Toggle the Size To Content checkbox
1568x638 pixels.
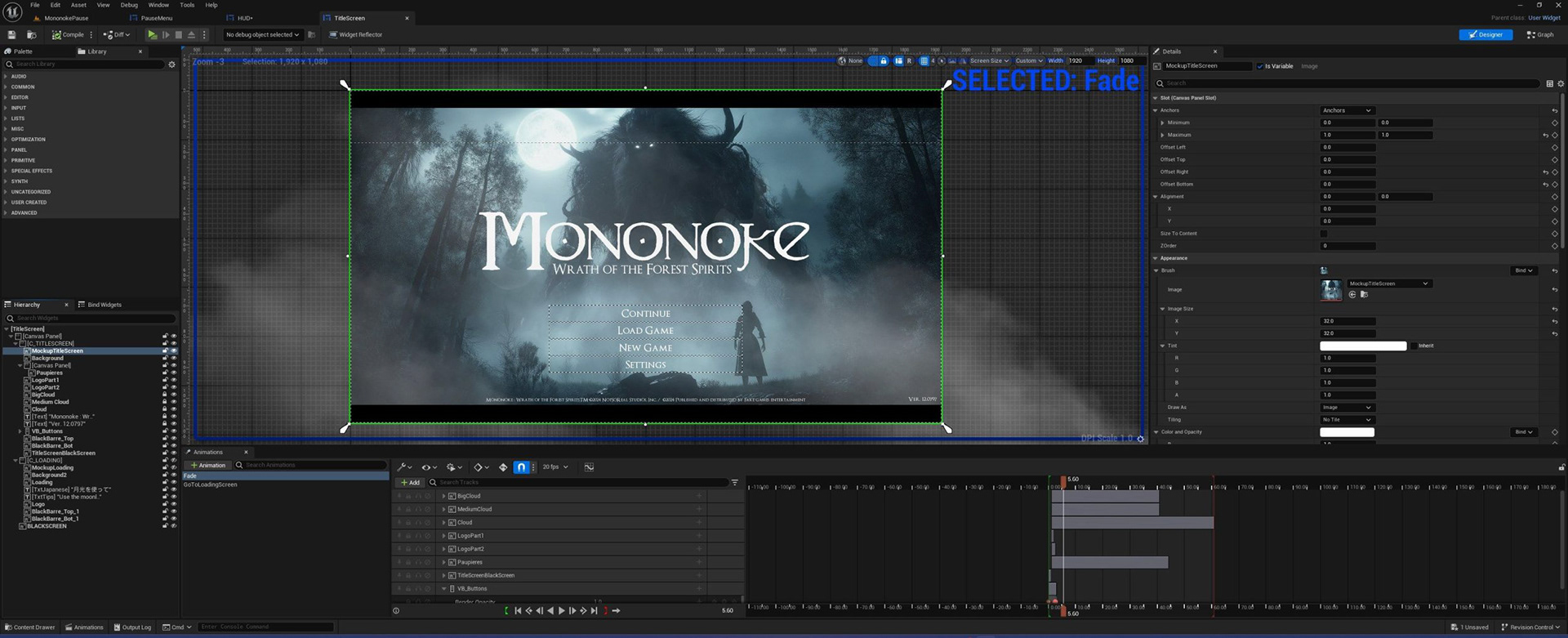[1324, 234]
